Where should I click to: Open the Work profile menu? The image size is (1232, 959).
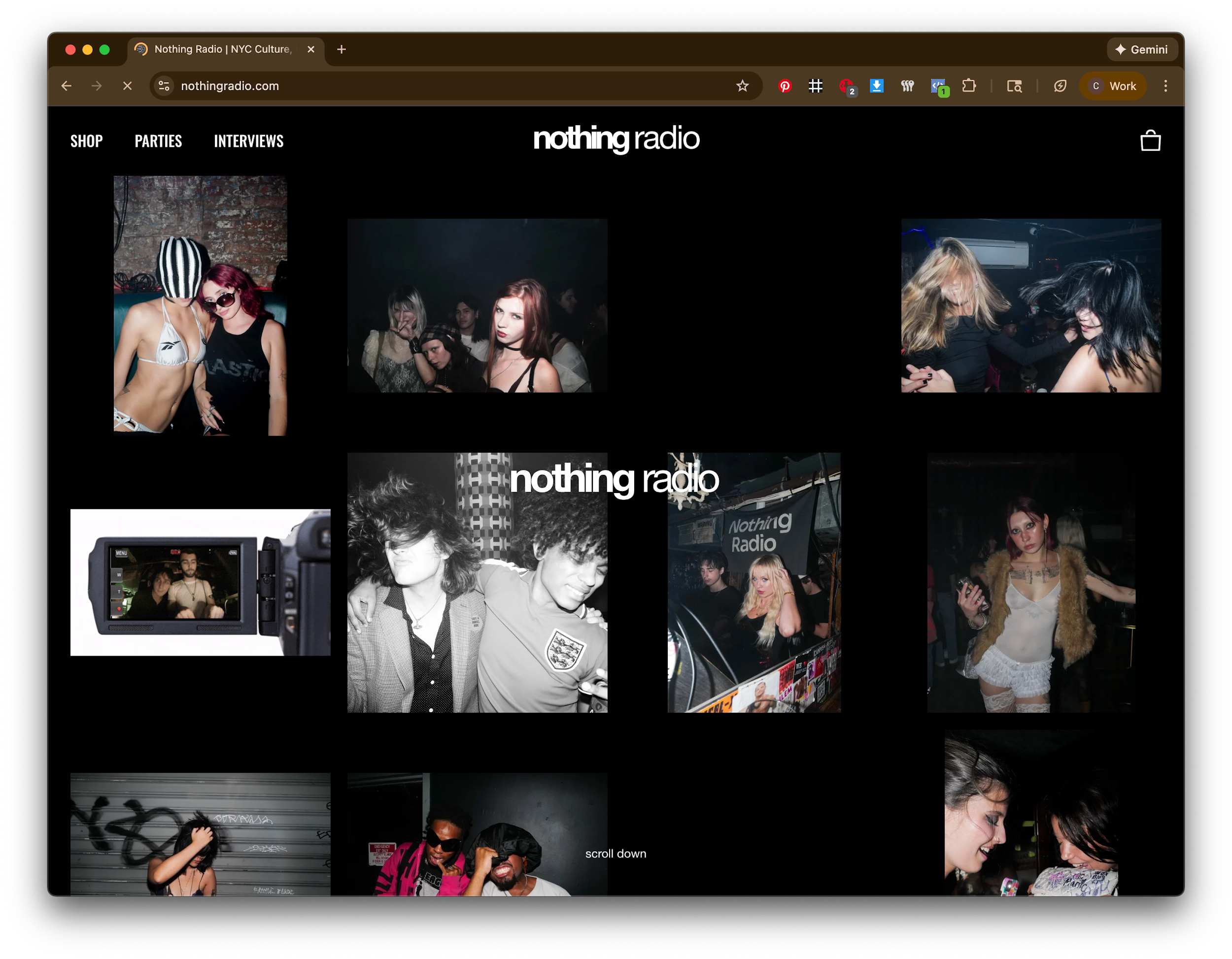(1113, 86)
